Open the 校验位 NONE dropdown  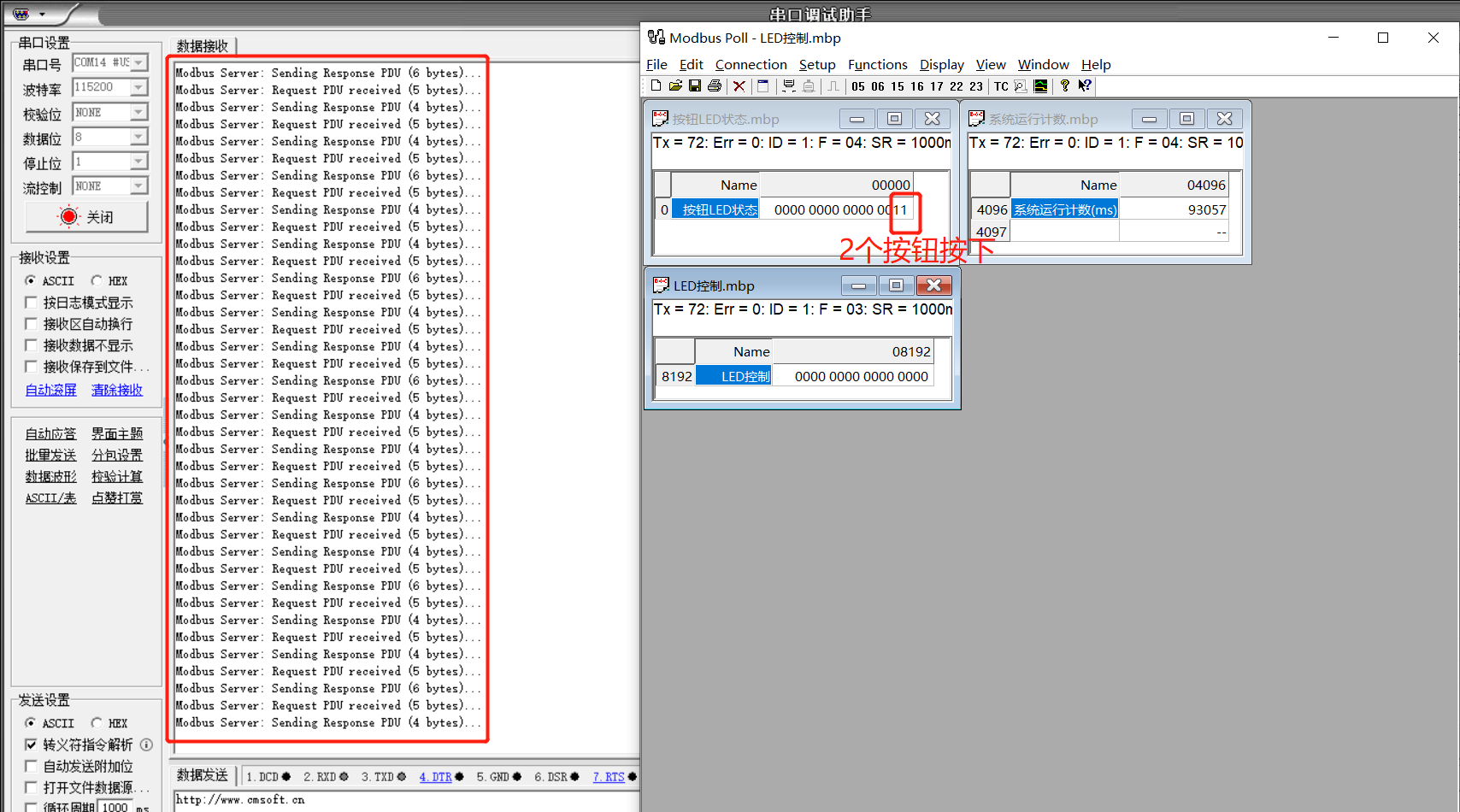[x=139, y=112]
